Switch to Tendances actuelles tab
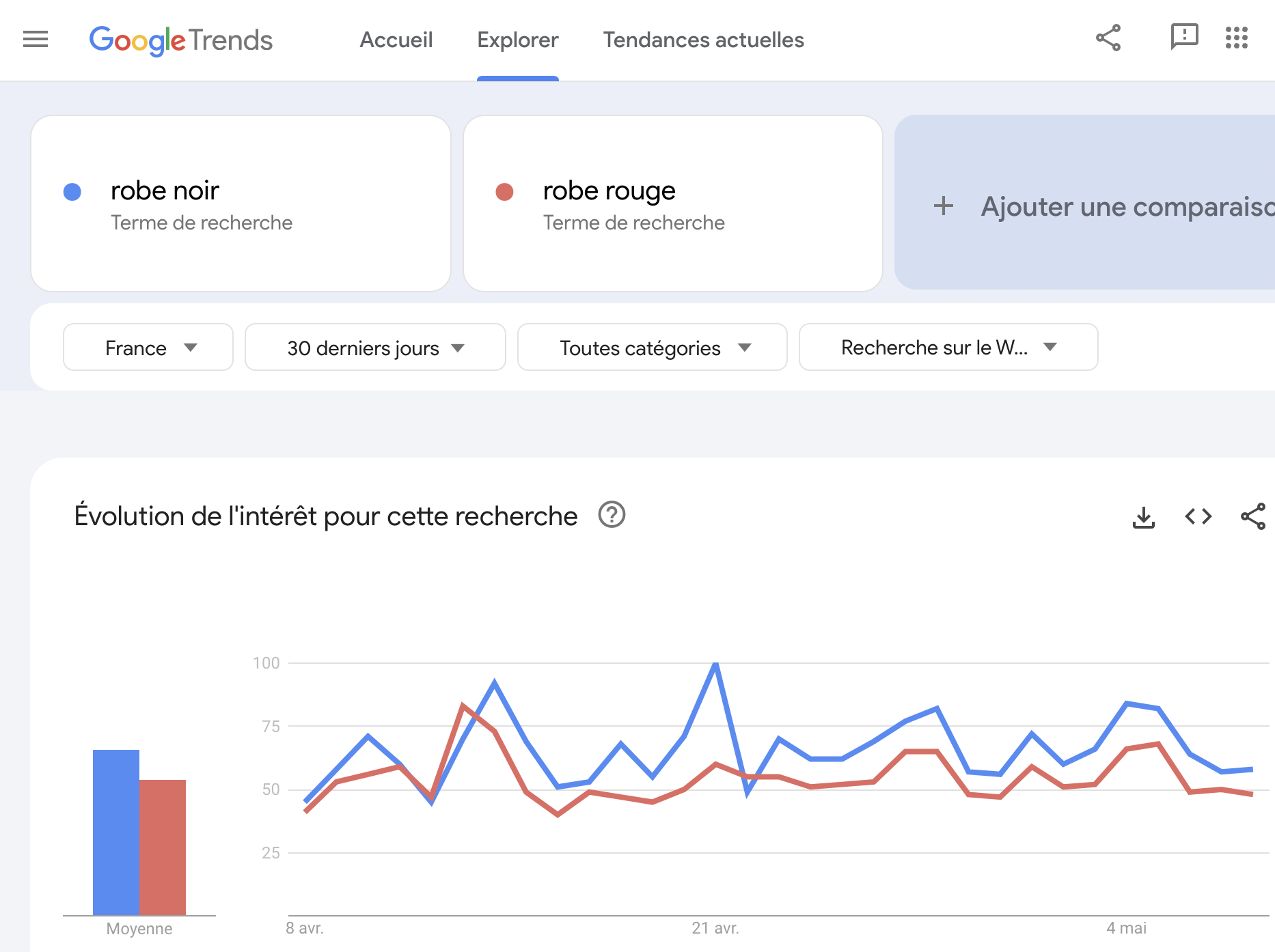 pyautogui.click(x=703, y=40)
